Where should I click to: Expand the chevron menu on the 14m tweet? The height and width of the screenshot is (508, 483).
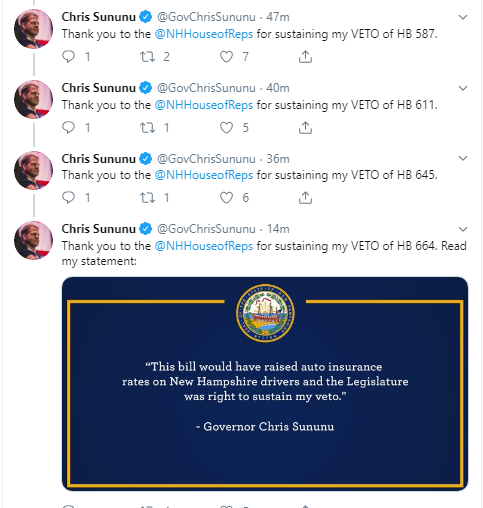click(x=463, y=229)
